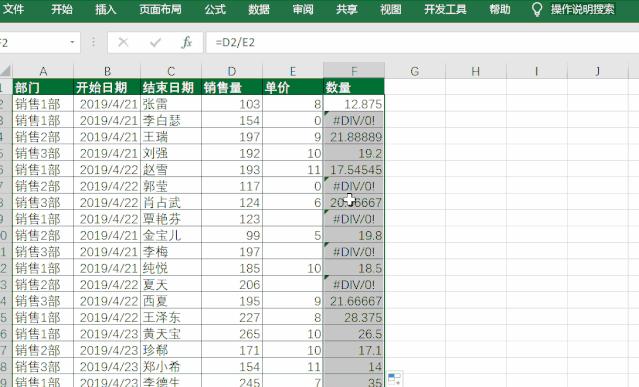Screen dimensions: 639x387
Task: Select column G header
Action: point(415,71)
